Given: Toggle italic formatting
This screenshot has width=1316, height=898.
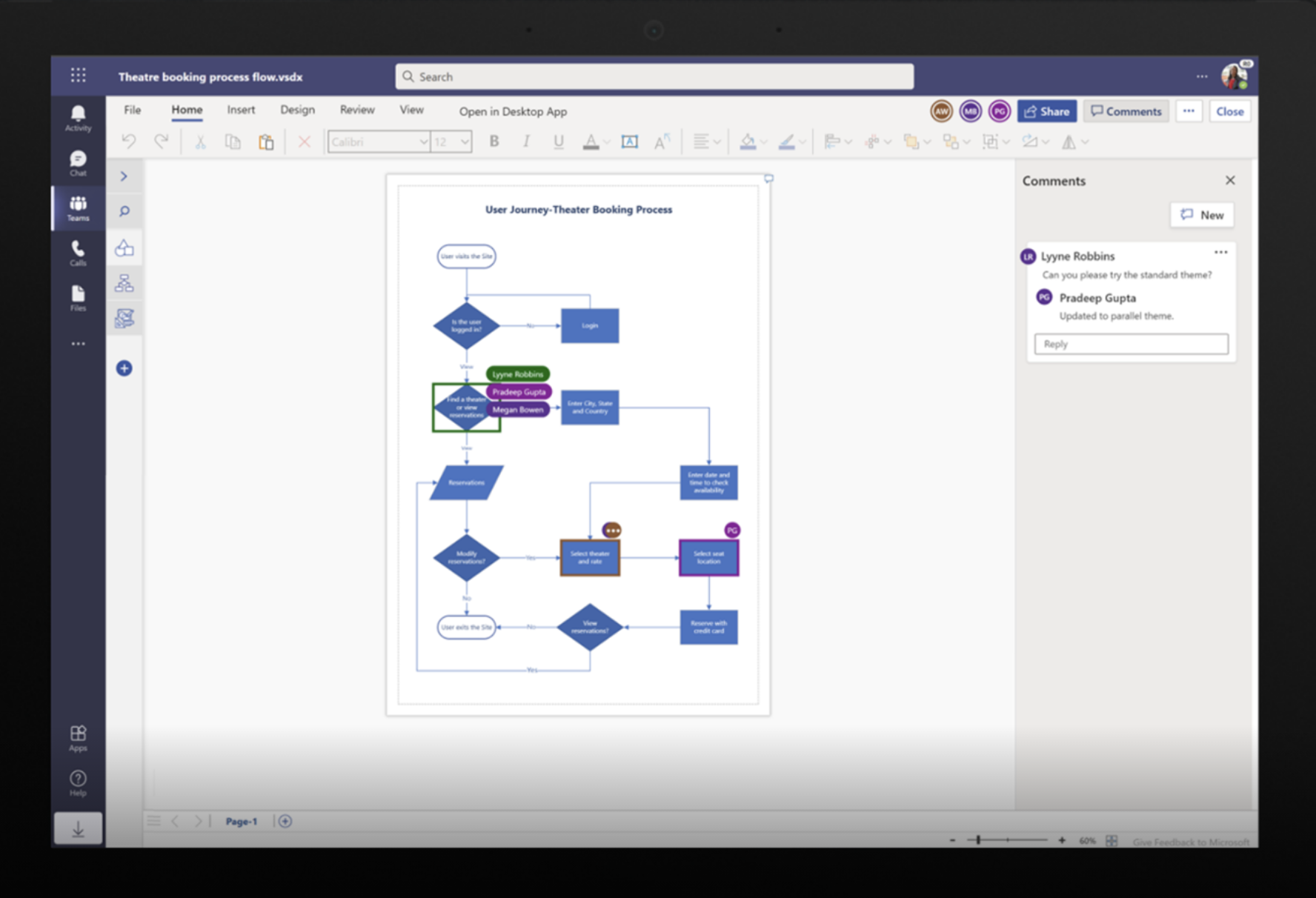Looking at the screenshot, I should [x=526, y=142].
